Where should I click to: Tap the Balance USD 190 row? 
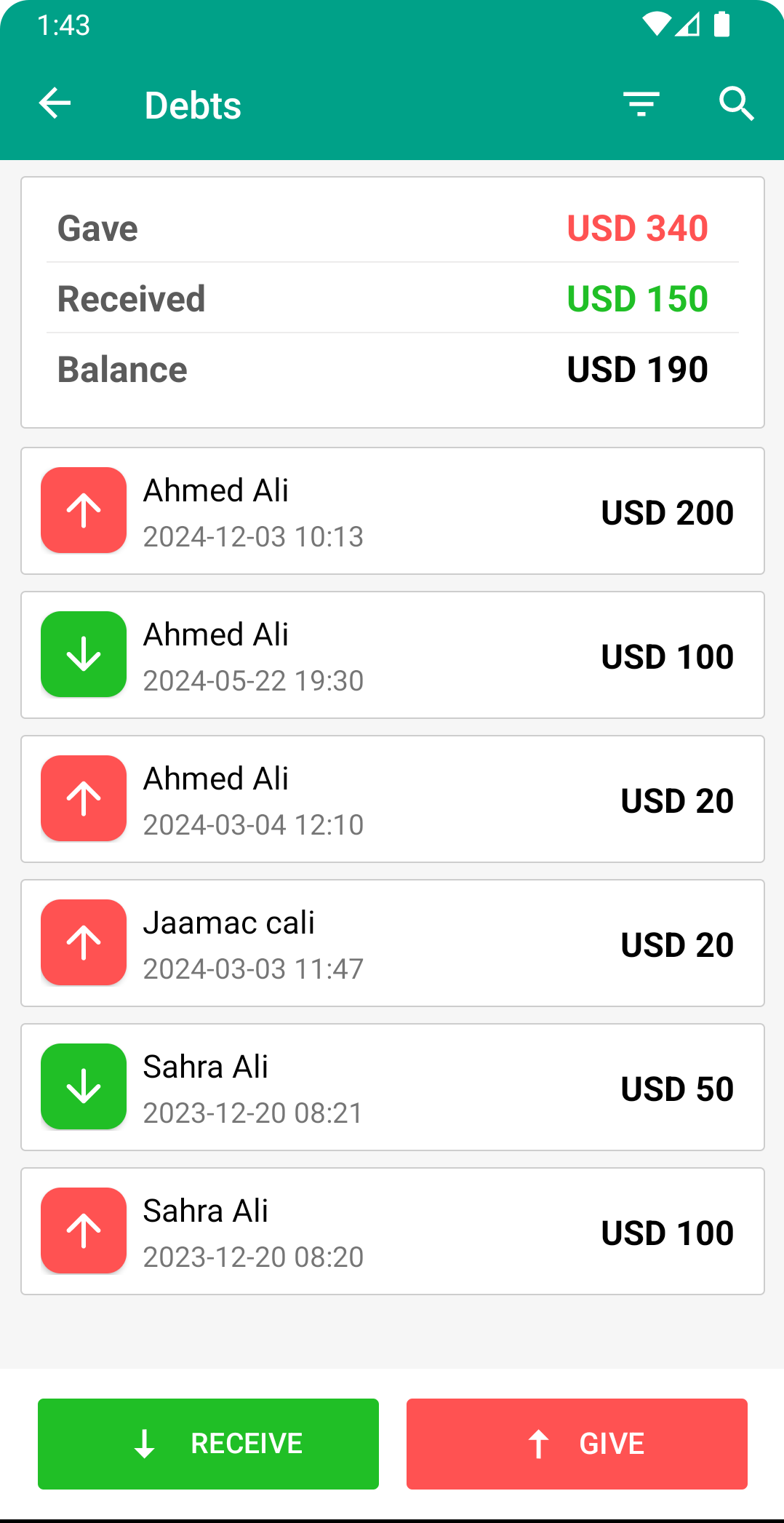[x=393, y=370]
